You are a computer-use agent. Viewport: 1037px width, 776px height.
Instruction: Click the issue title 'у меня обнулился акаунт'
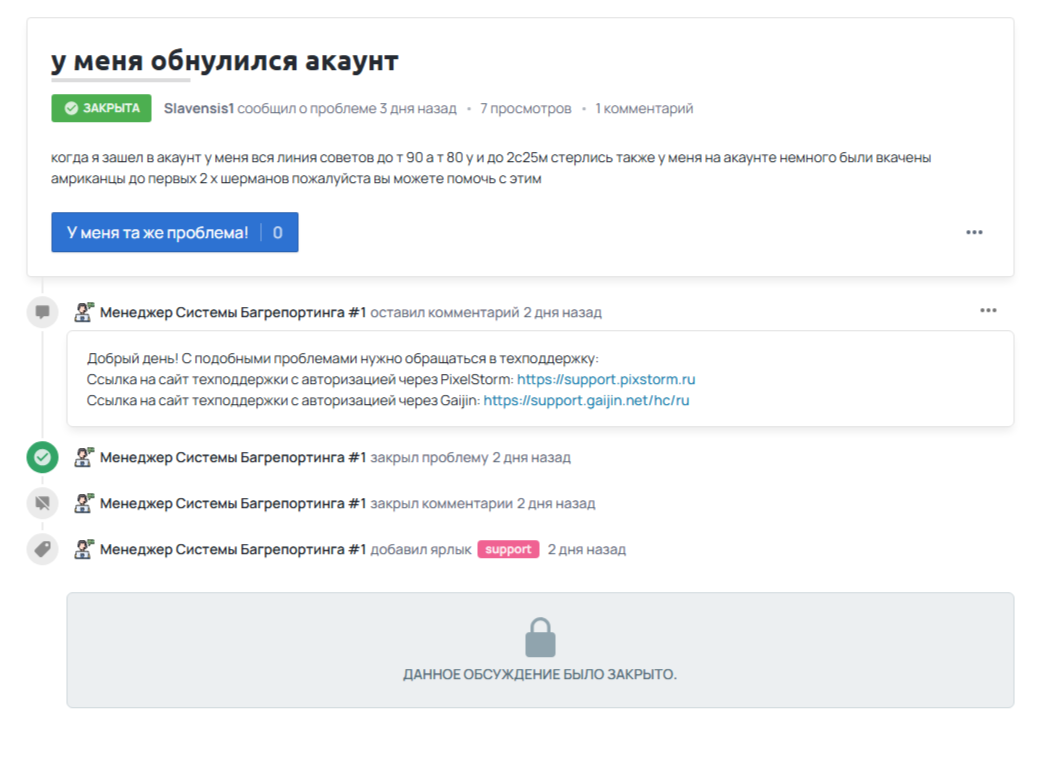(225, 61)
